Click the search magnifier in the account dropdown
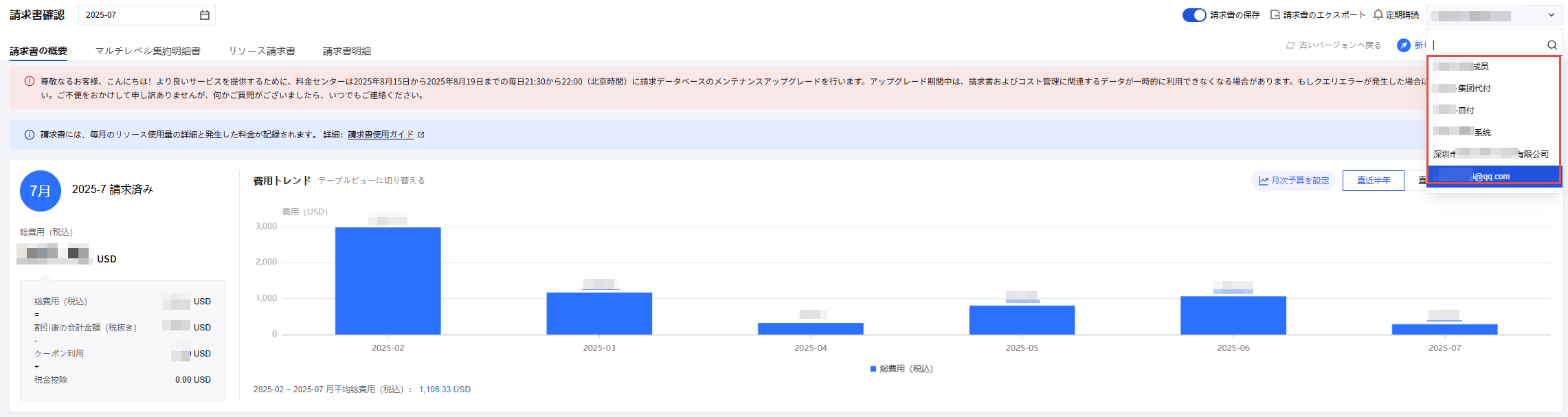 coord(1552,45)
